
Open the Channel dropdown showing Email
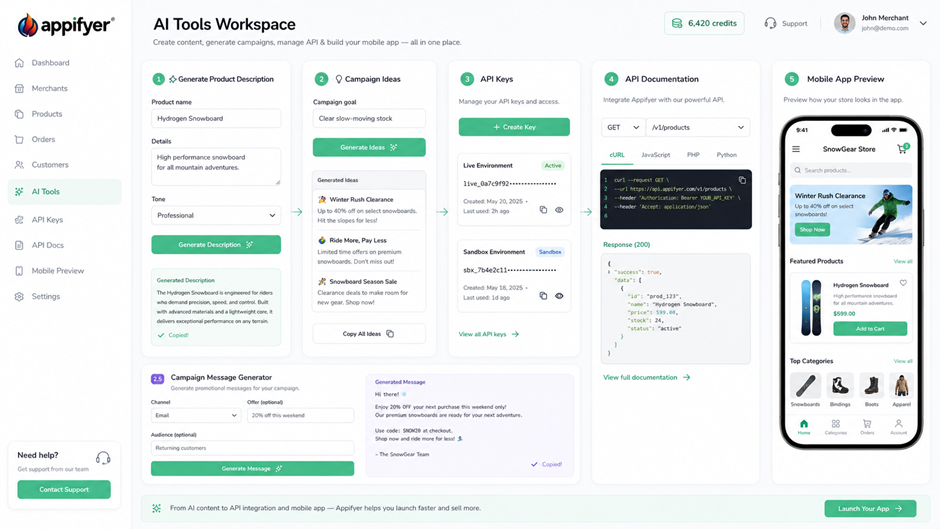(x=196, y=415)
